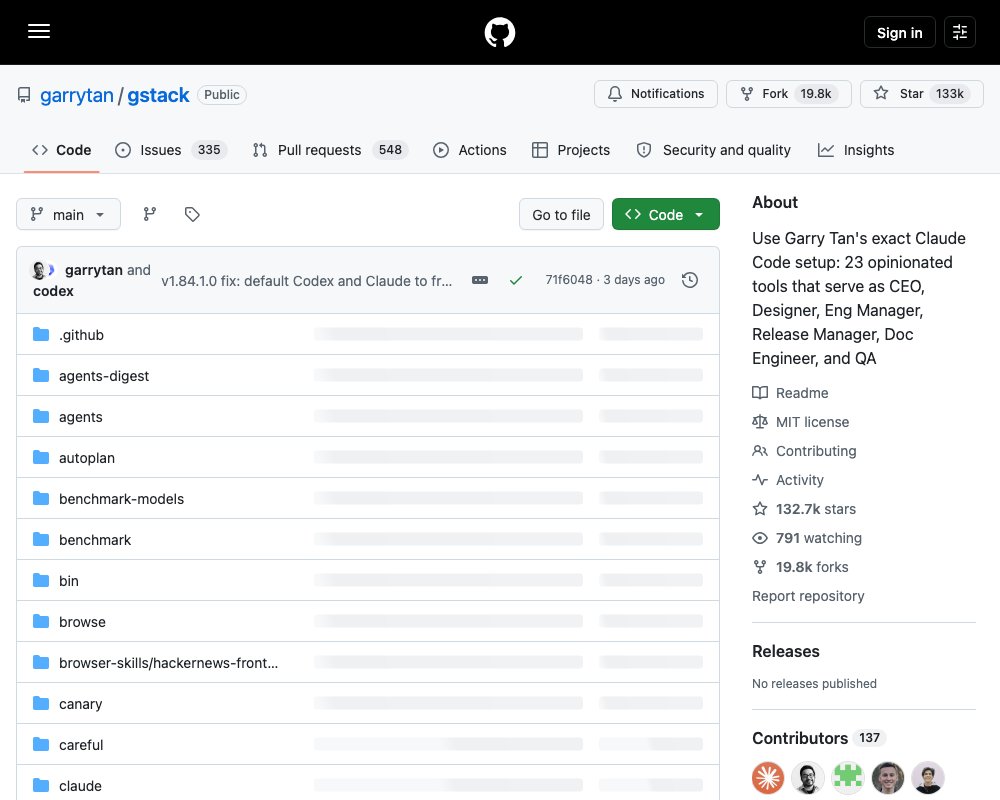Open green pixelated contributor avatar

pyautogui.click(x=848, y=778)
